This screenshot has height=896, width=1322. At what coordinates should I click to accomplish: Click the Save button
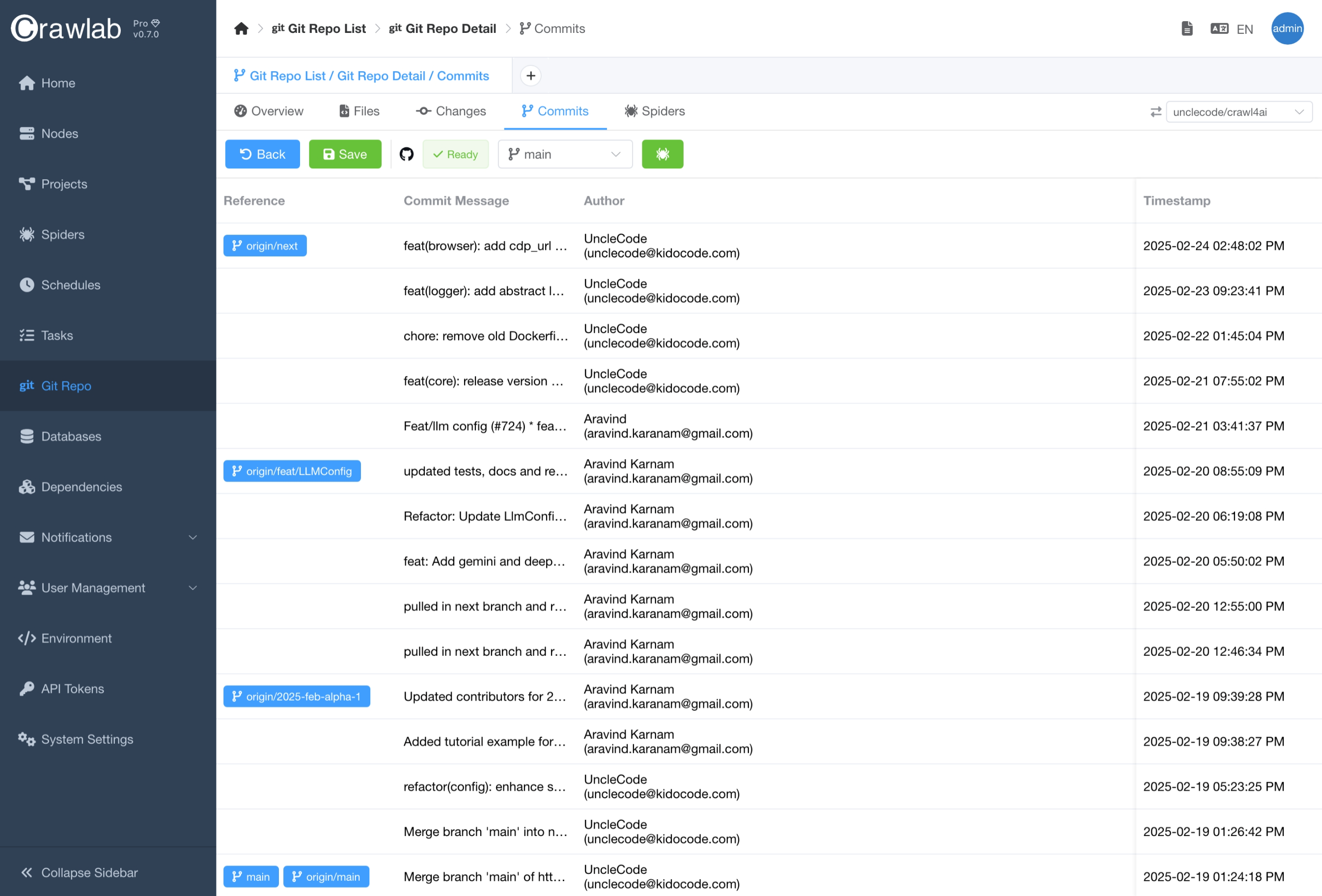345,154
